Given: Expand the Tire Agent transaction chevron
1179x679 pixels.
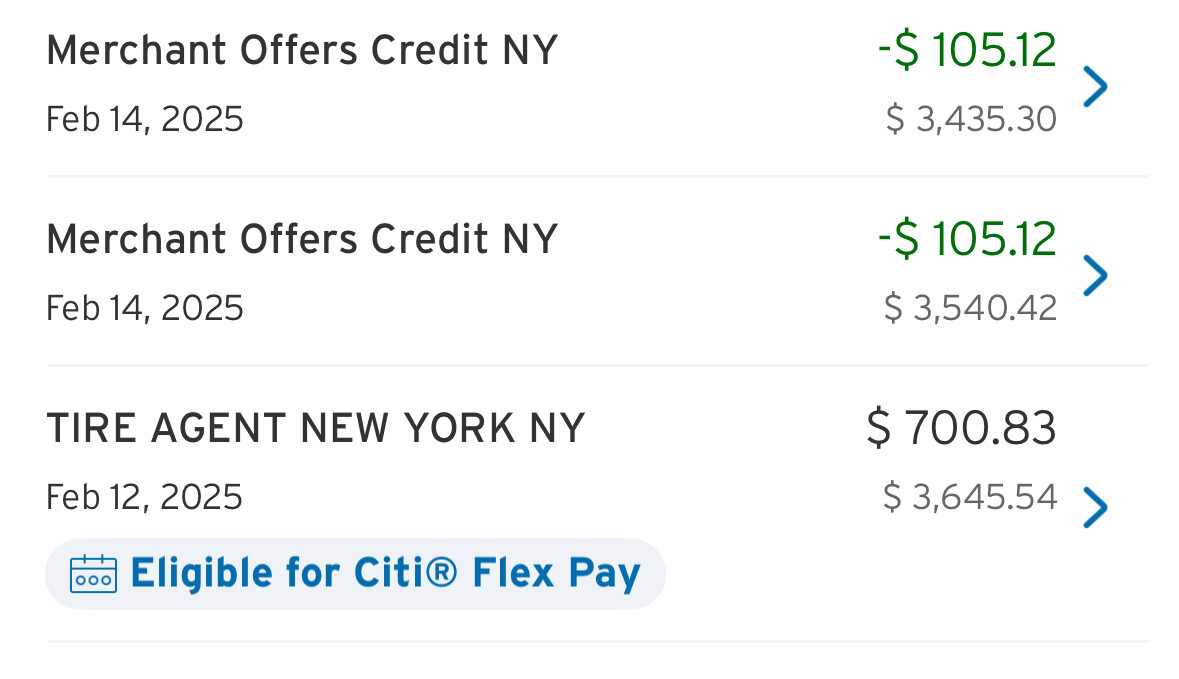Looking at the screenshot, I should [x=1095, y=508].
